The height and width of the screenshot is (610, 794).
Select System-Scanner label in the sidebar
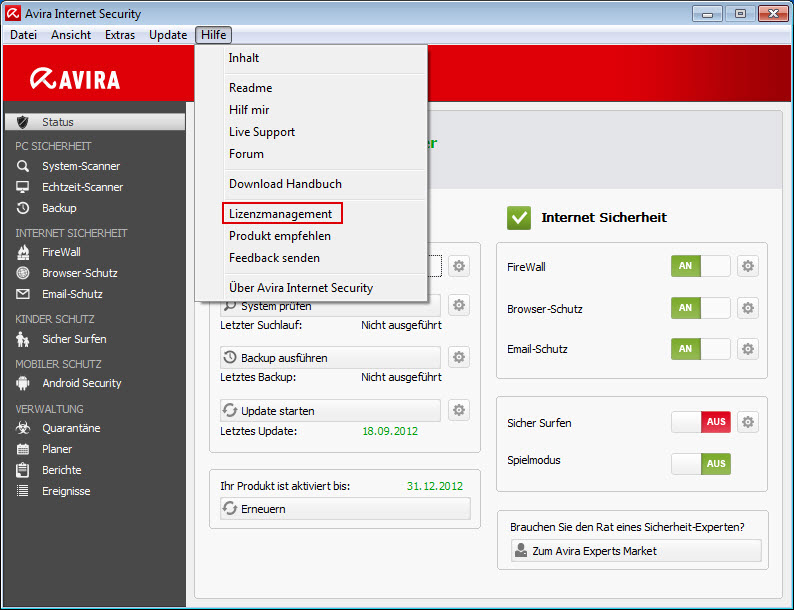pyautogui.click(x=81, y=166)
